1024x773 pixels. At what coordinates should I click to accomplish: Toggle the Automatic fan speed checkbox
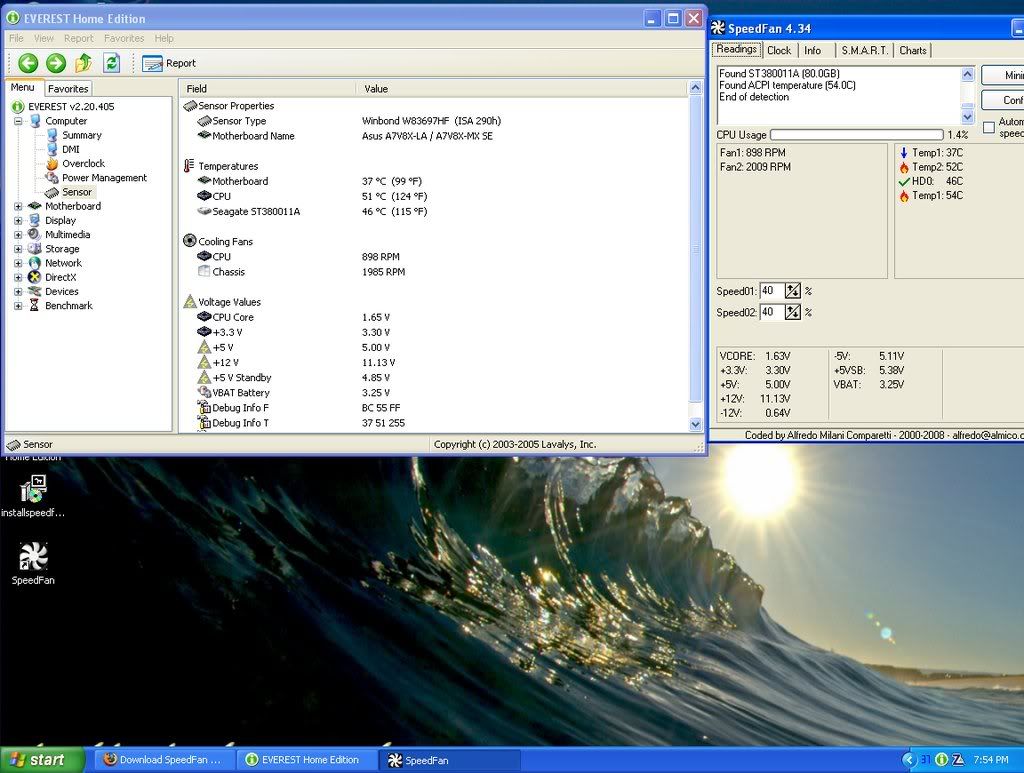pyautogui.click(x=989, y=127)
